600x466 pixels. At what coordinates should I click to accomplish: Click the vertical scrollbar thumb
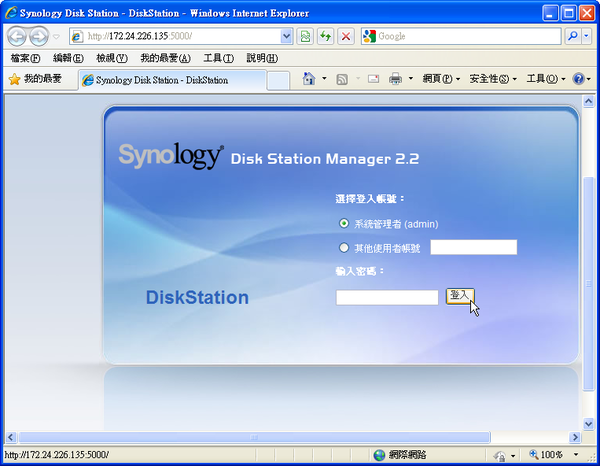click(x=588, y=284)
